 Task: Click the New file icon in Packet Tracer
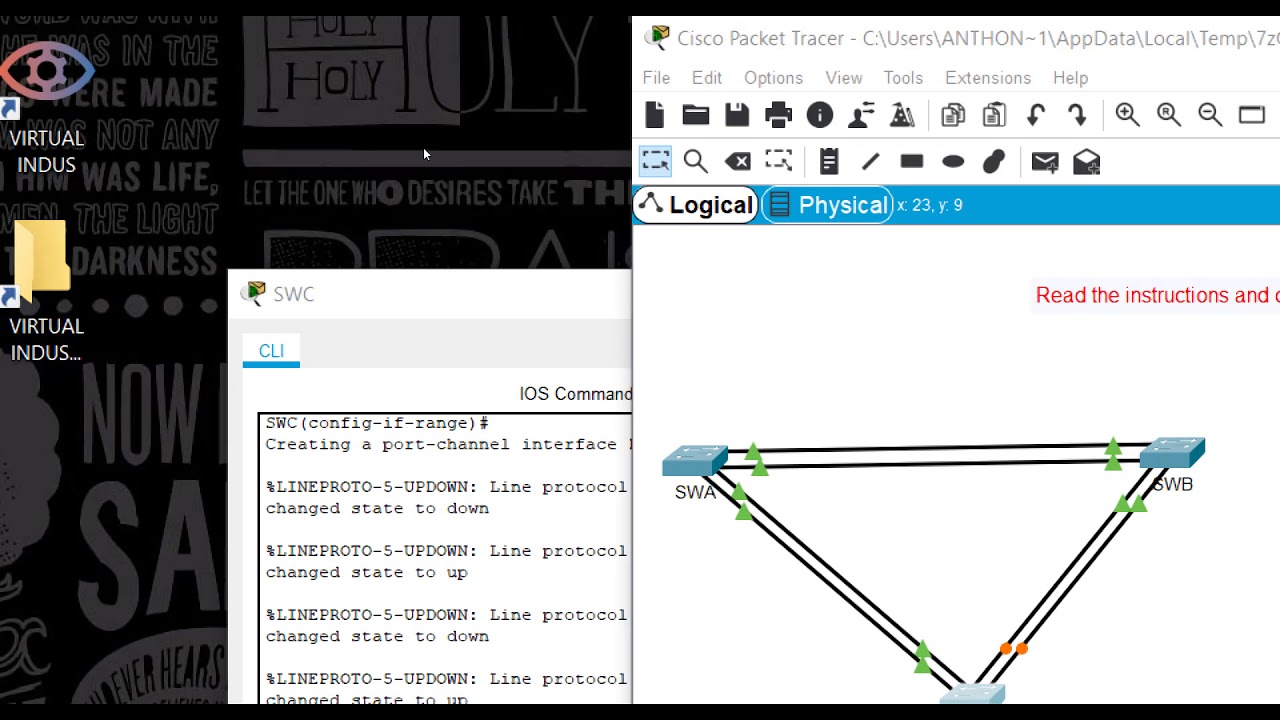coord(655,115)
